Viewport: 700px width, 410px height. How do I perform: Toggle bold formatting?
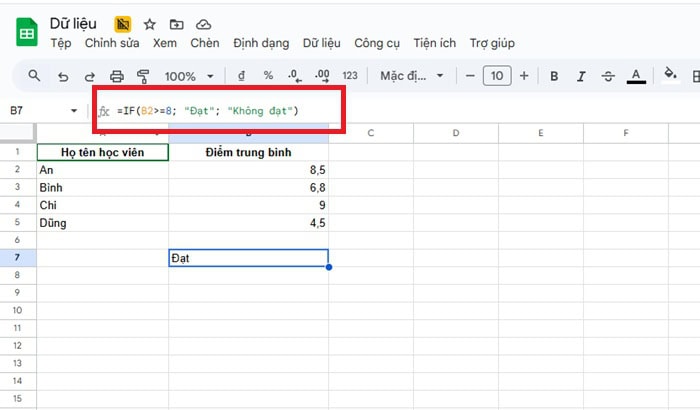tap(554, 76)
